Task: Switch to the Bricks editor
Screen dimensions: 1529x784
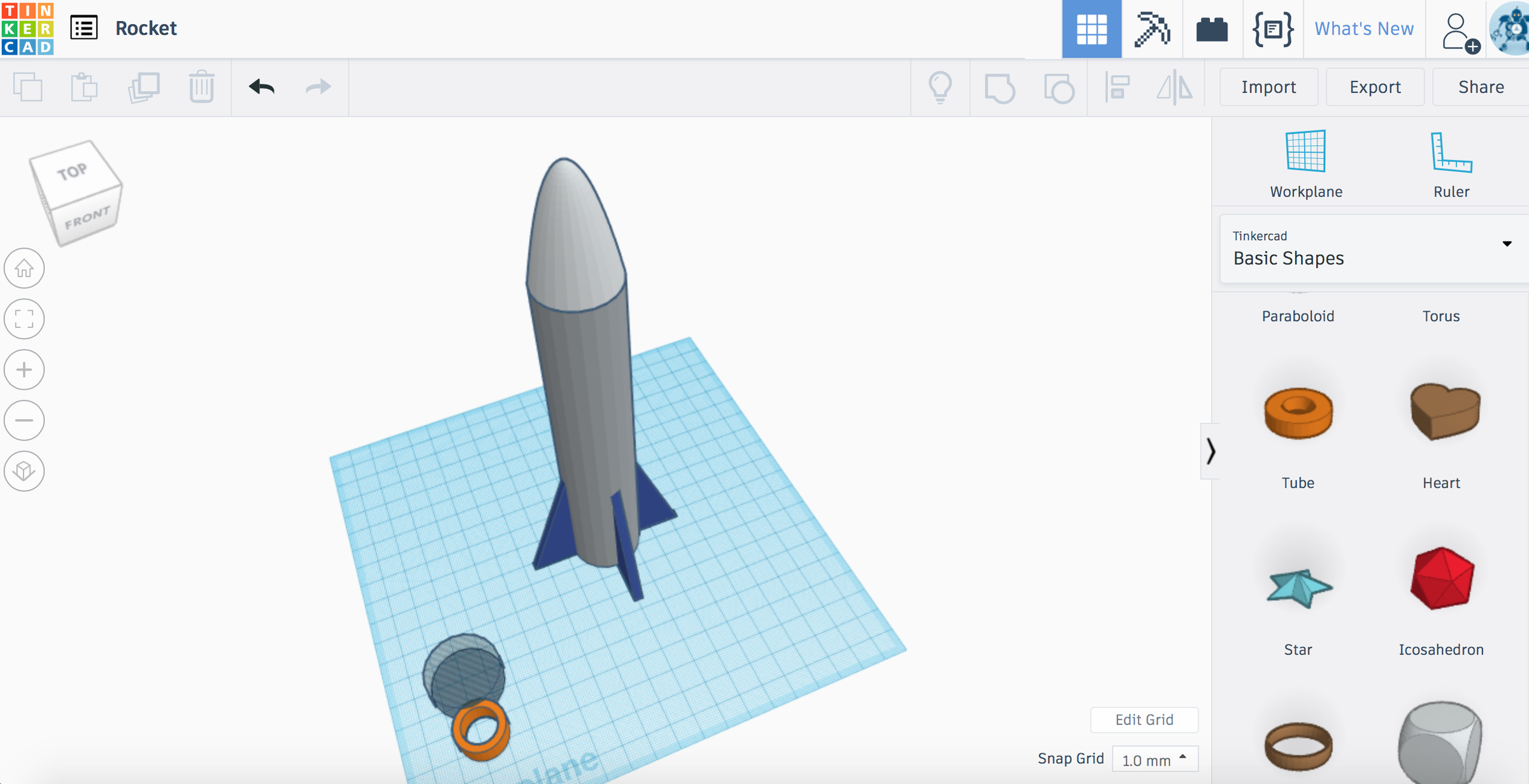Action: pyautogui.click(x=1212, y=29)
